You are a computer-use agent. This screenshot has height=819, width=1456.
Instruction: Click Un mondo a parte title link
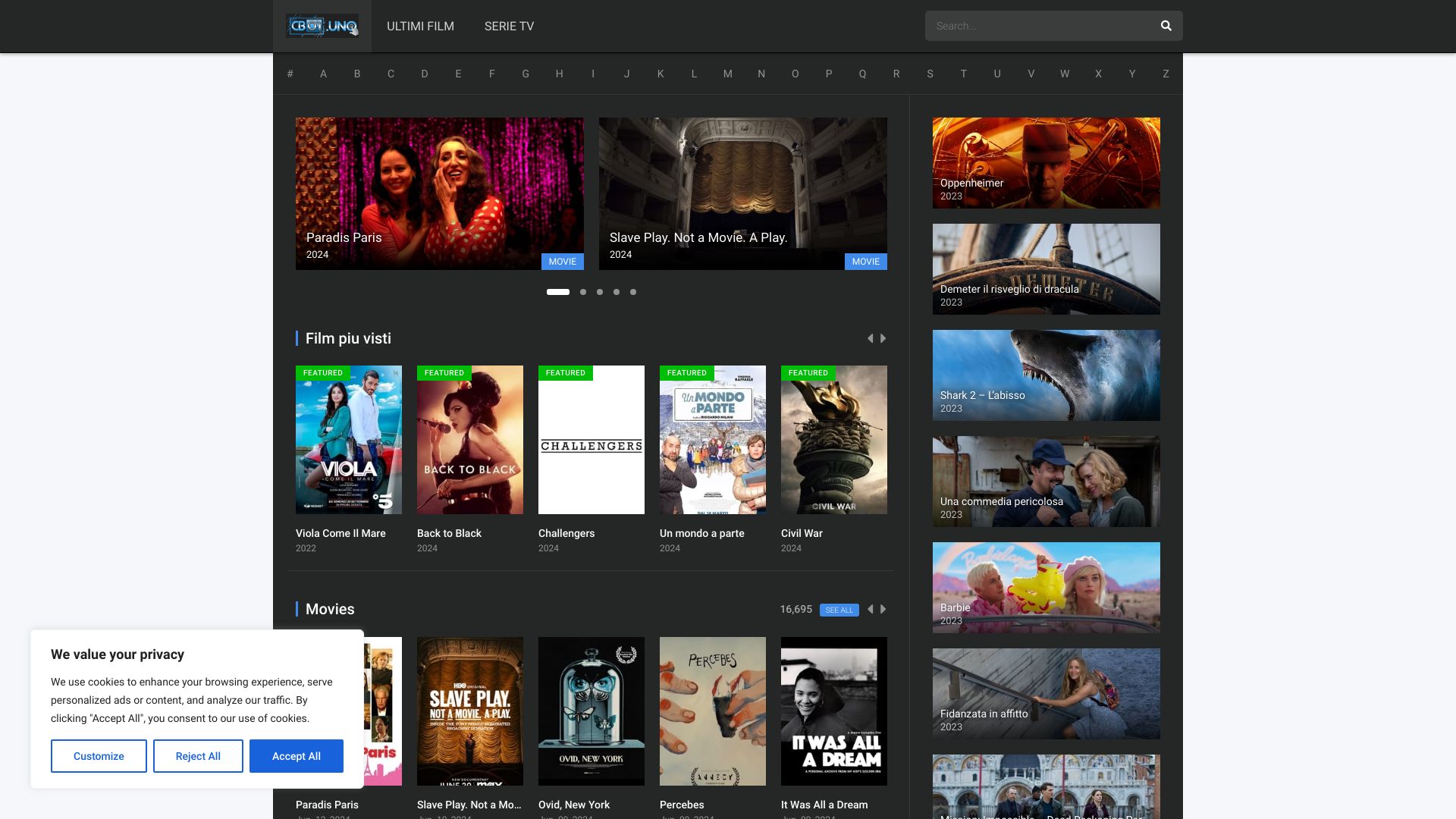coord(702,533)
